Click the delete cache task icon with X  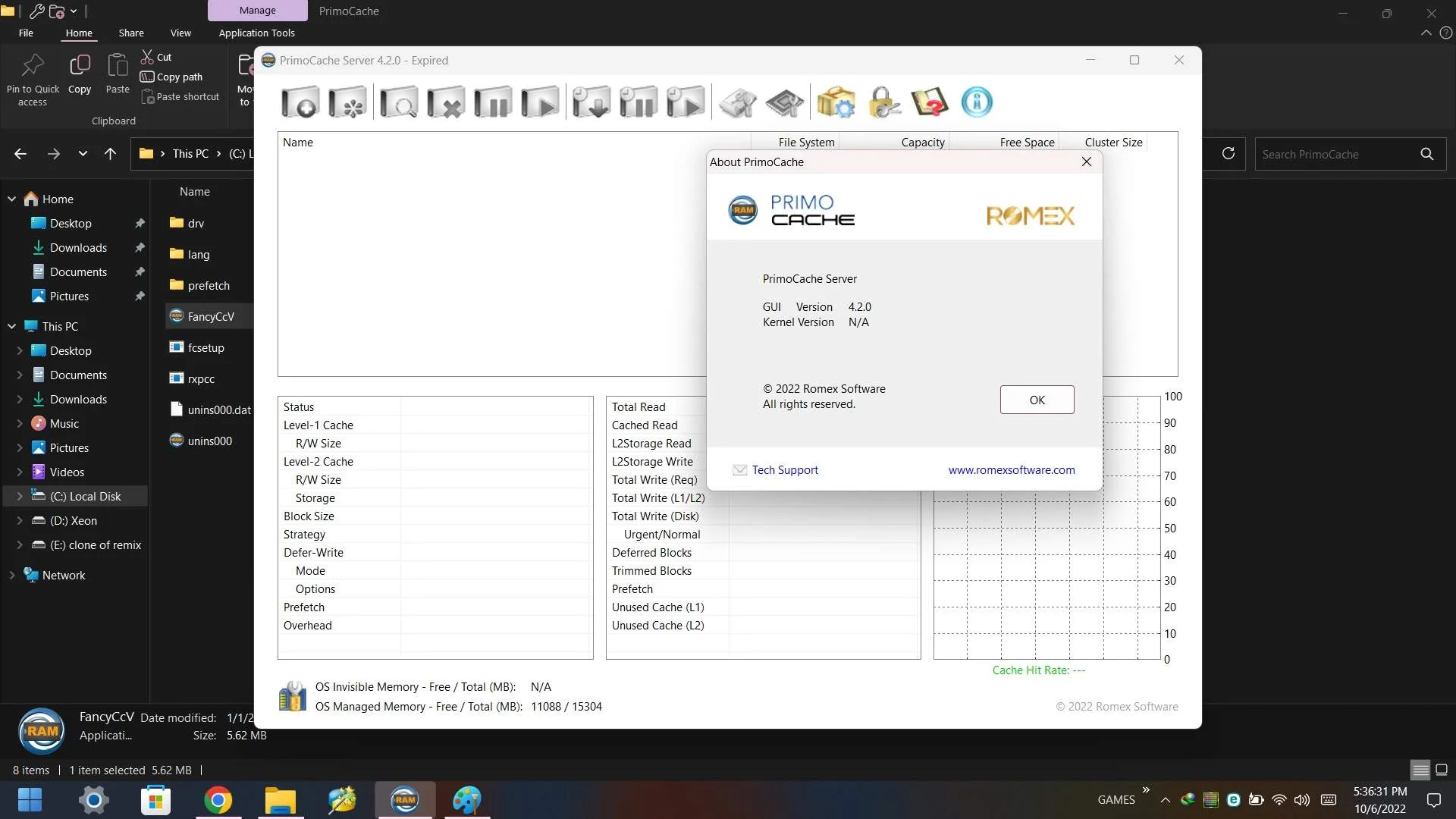[445, 102]
